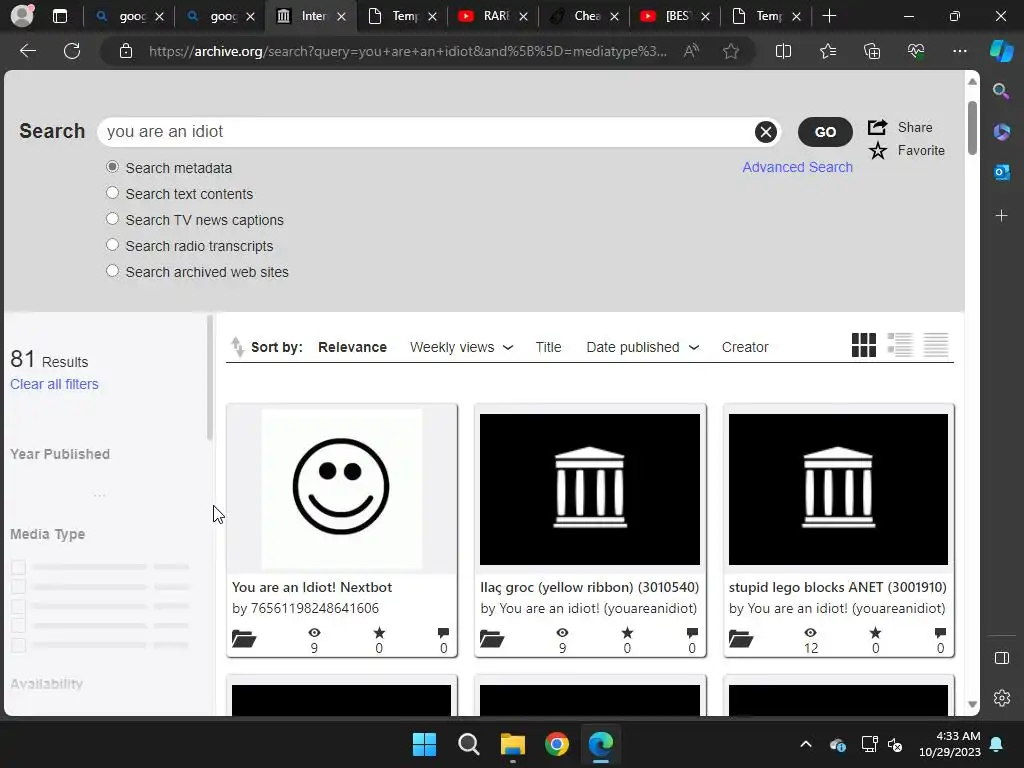Open Edge Settings and more menu
This screenshot has height=768, width=1024.
tap(959, 51)
